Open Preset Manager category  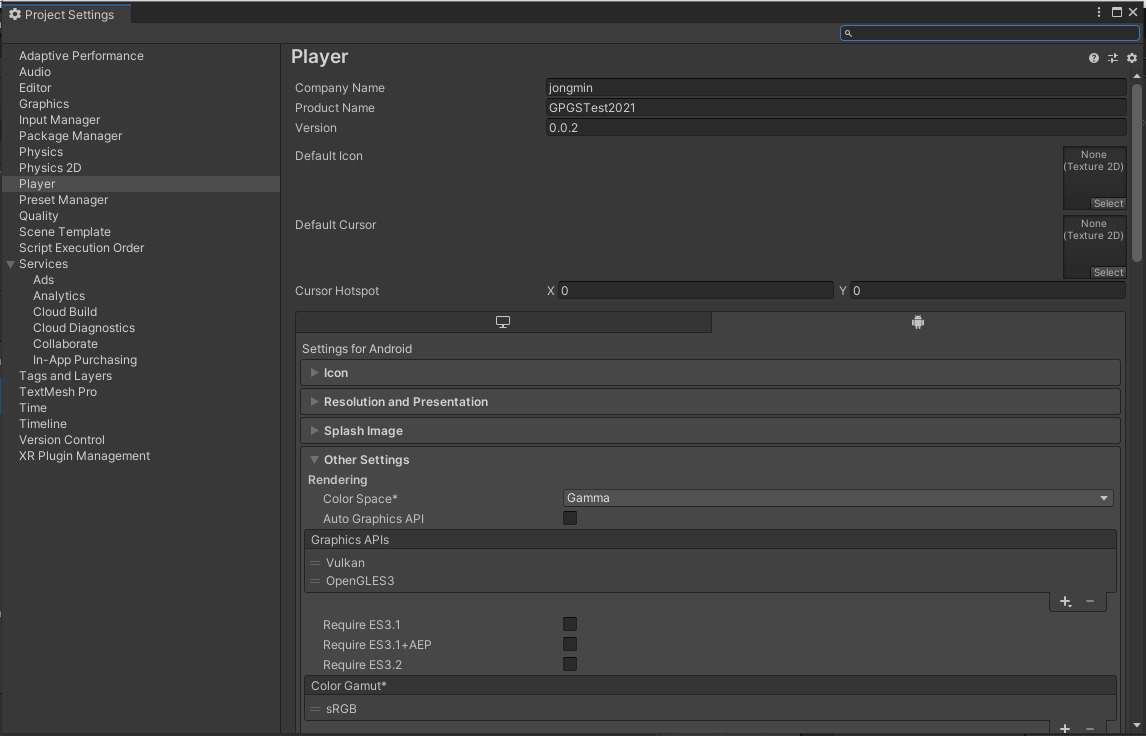(64, 200)
